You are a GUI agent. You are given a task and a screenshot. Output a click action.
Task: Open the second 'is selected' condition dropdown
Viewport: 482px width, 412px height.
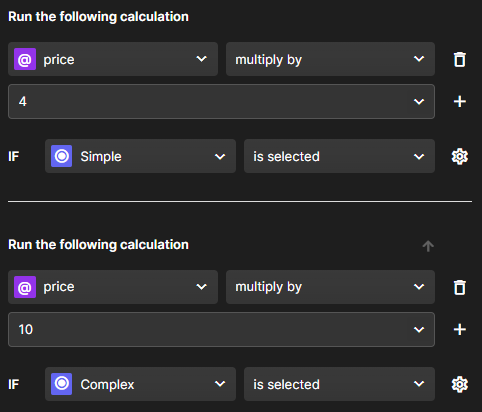[x=339, y=384]
